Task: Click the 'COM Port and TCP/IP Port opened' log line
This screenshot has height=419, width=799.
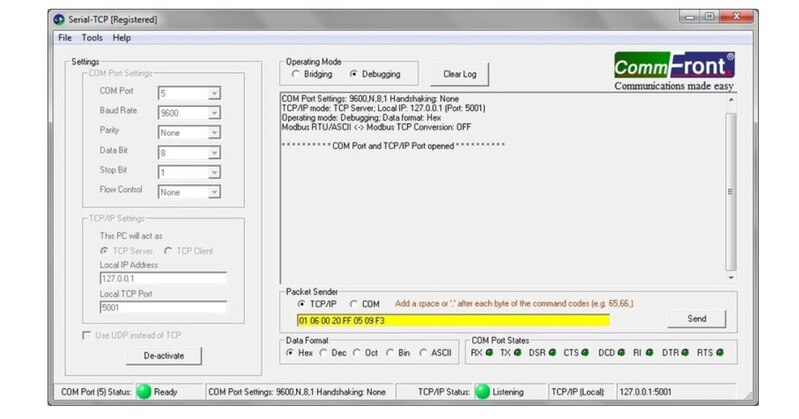Action: (x=393, y=146)
